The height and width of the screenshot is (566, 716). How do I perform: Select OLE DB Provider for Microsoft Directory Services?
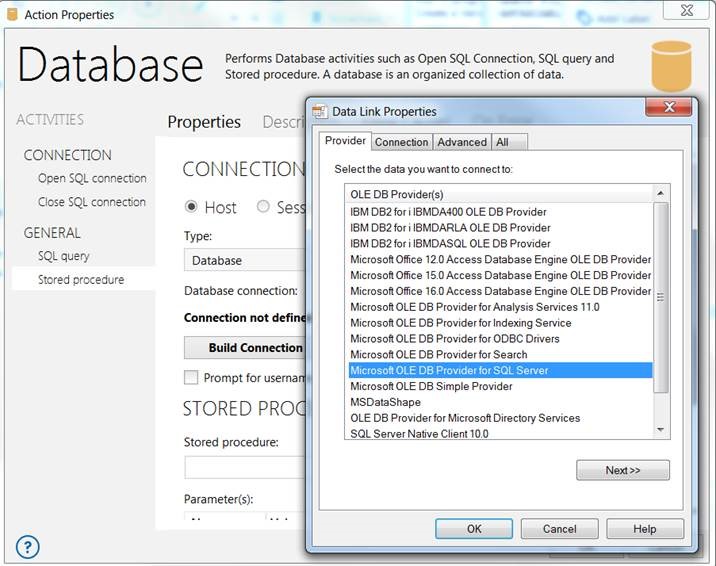click(x=500, y=418)
